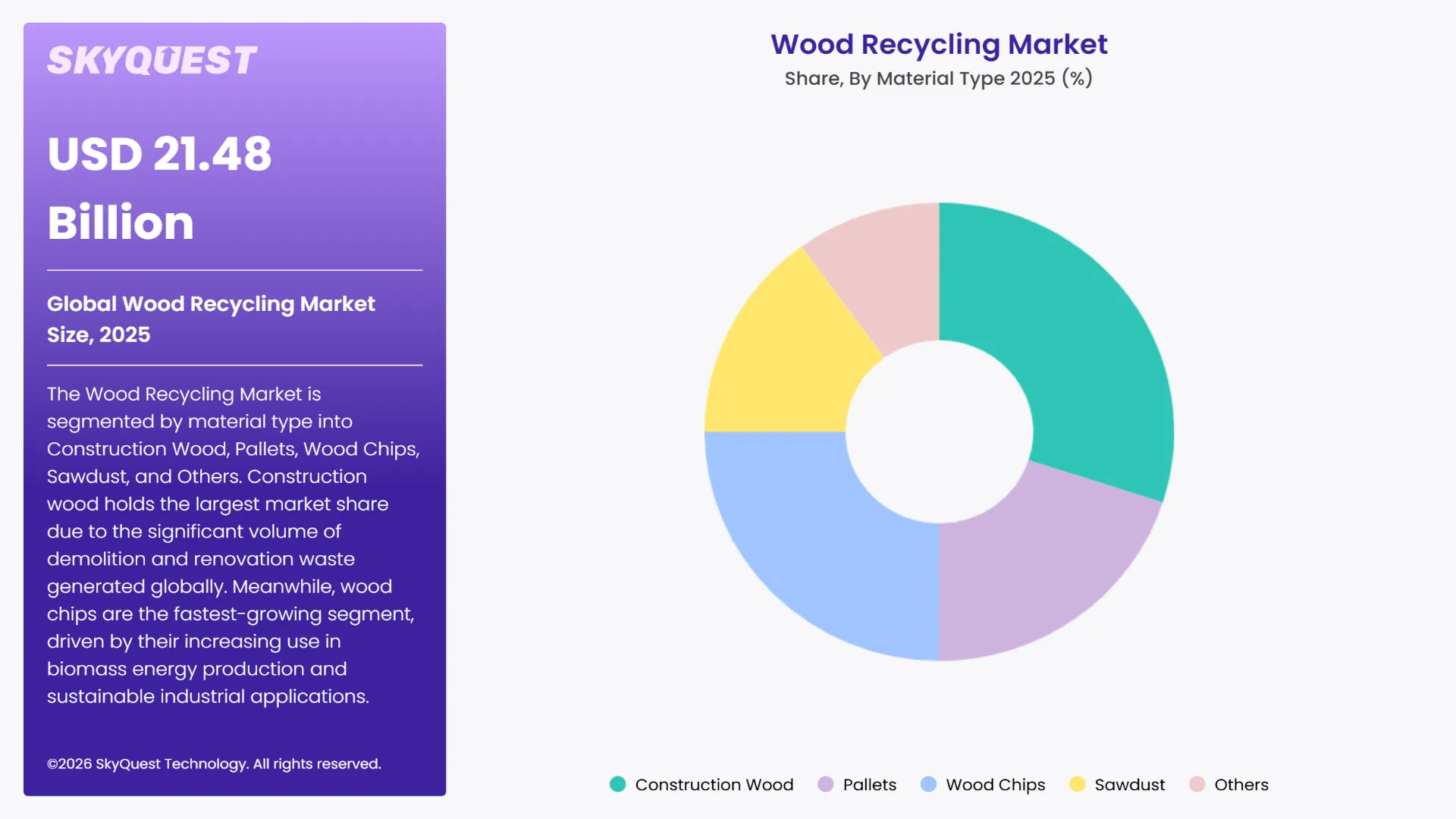Click the blue Wood Chips legend dot
This screenshot has width=1456, height=819.
pos(928,784)
